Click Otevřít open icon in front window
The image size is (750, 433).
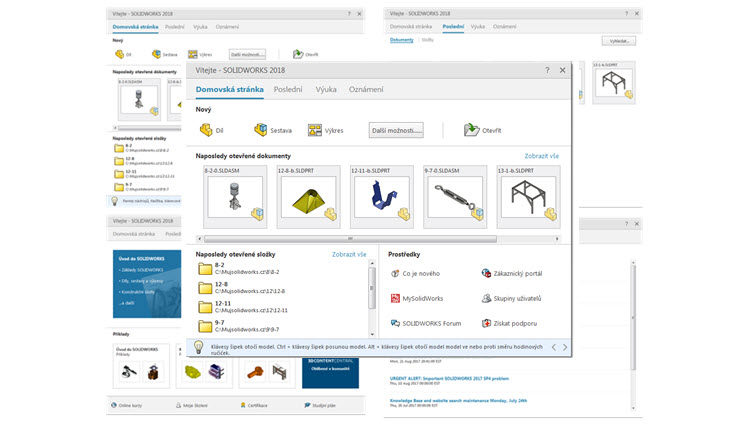point(472,130)
